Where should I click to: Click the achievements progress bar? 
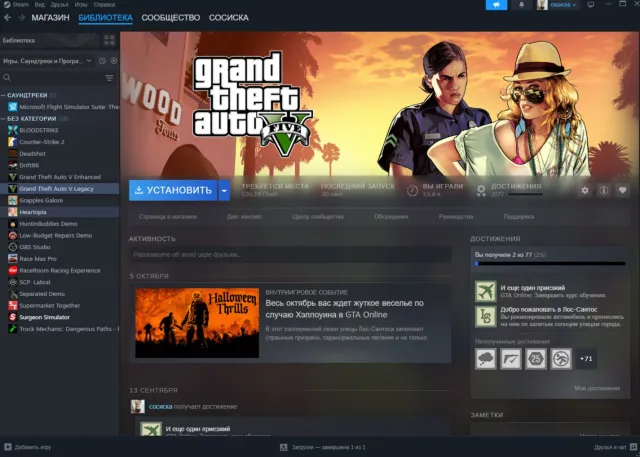point(550,264)
